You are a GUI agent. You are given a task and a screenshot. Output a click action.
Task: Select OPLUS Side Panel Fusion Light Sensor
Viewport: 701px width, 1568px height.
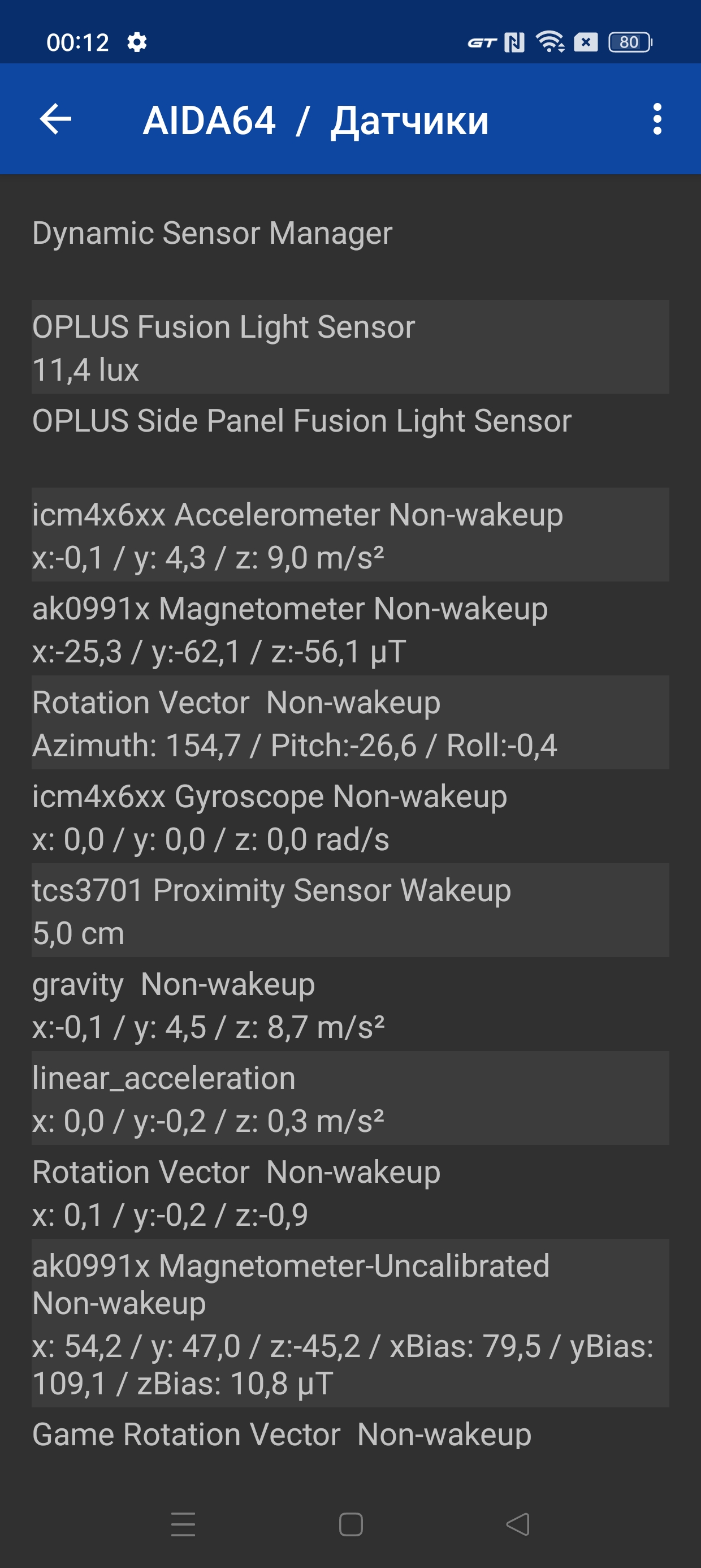350,421
